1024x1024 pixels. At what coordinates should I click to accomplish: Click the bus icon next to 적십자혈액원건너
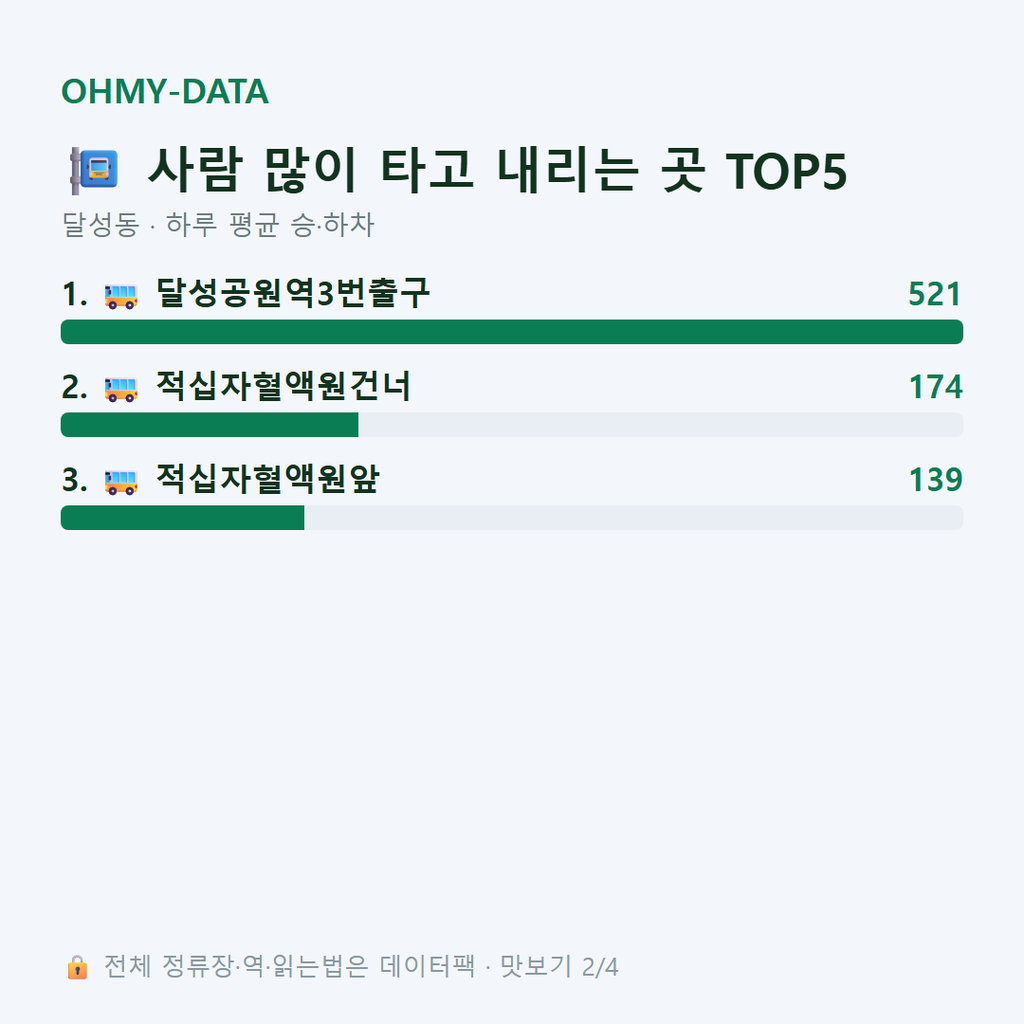[x=121, y=389]
